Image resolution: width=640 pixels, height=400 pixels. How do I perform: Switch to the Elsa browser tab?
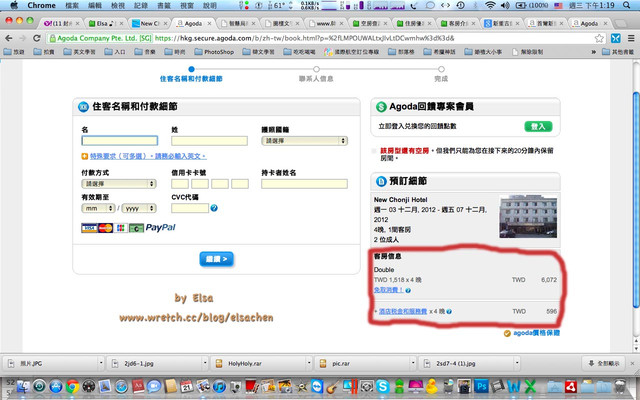click(104, 23)
